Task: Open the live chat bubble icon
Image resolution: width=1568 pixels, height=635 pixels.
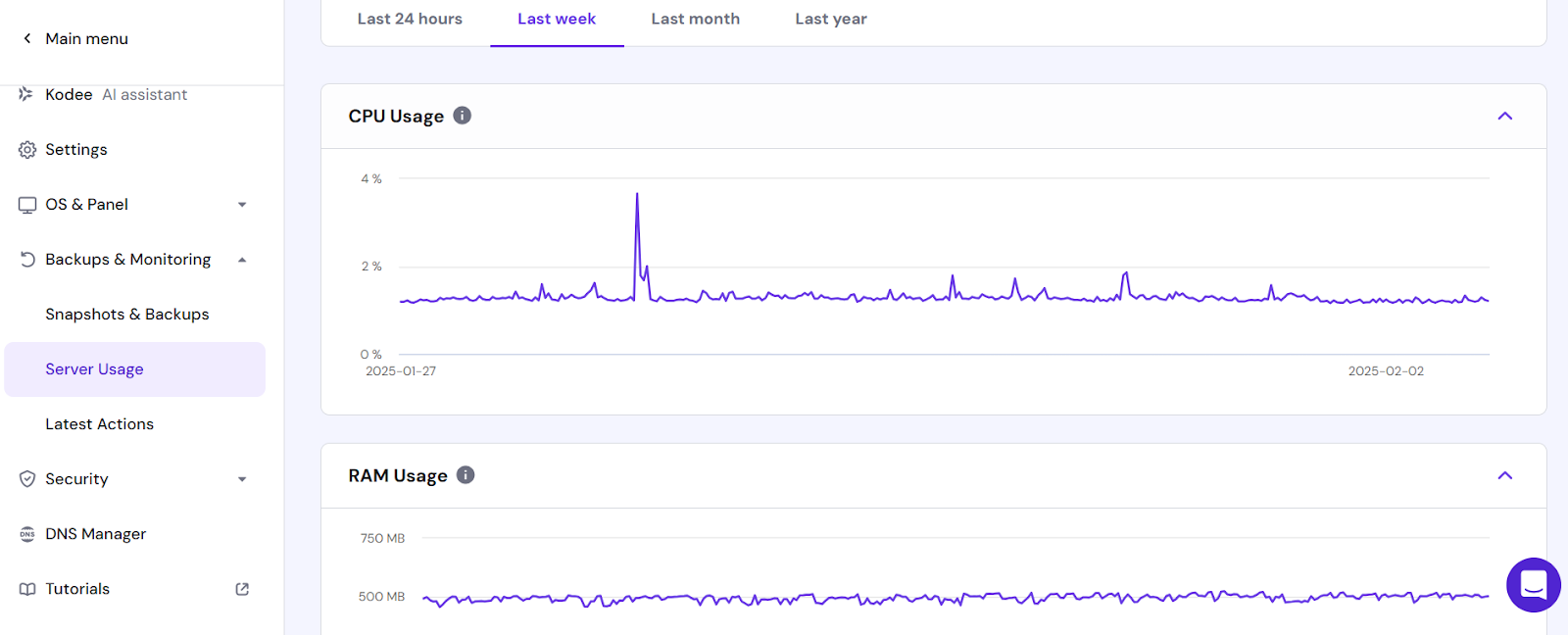Action: click(x=1534, y=585)
